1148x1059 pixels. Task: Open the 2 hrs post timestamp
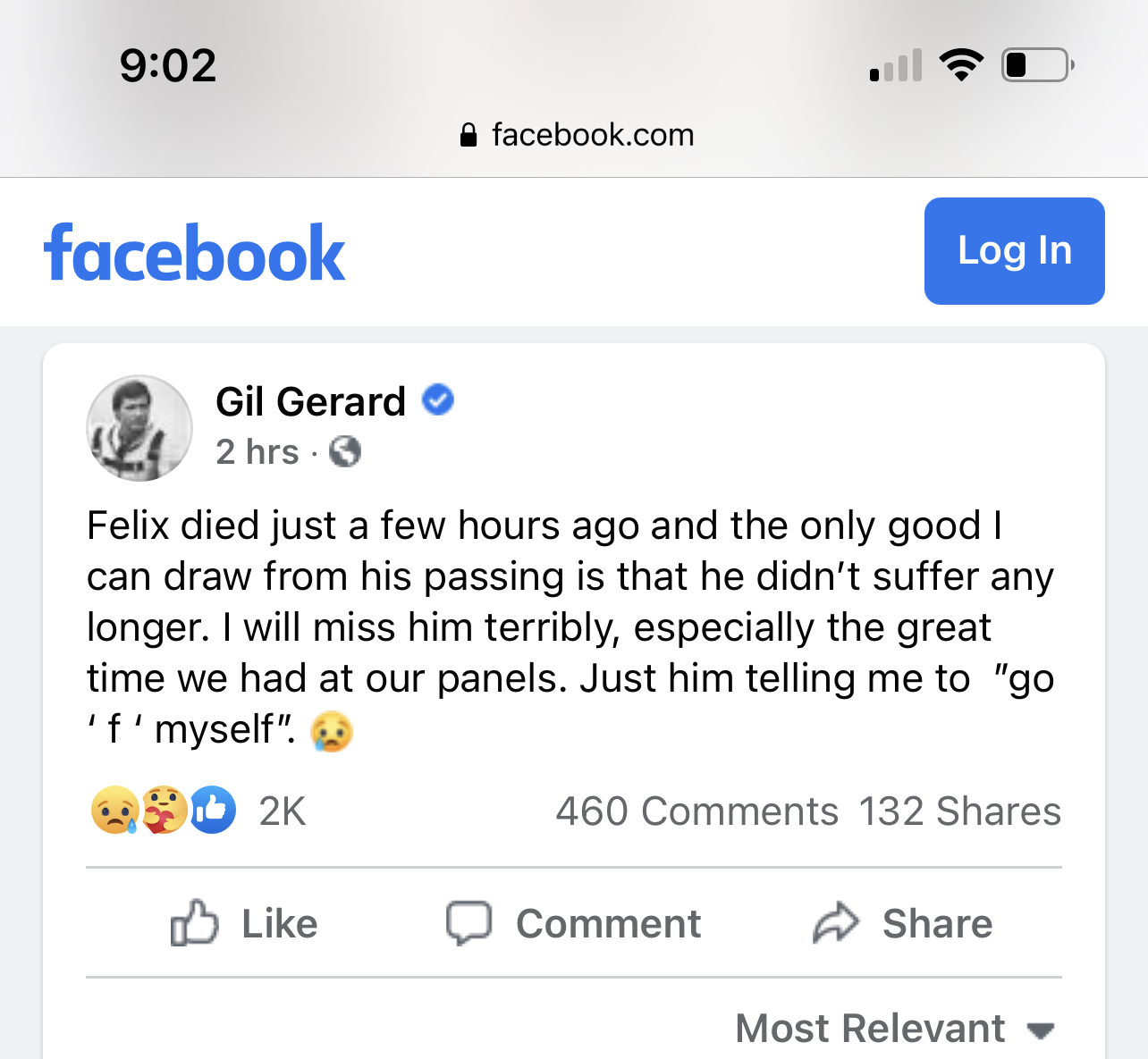[257, 452]
